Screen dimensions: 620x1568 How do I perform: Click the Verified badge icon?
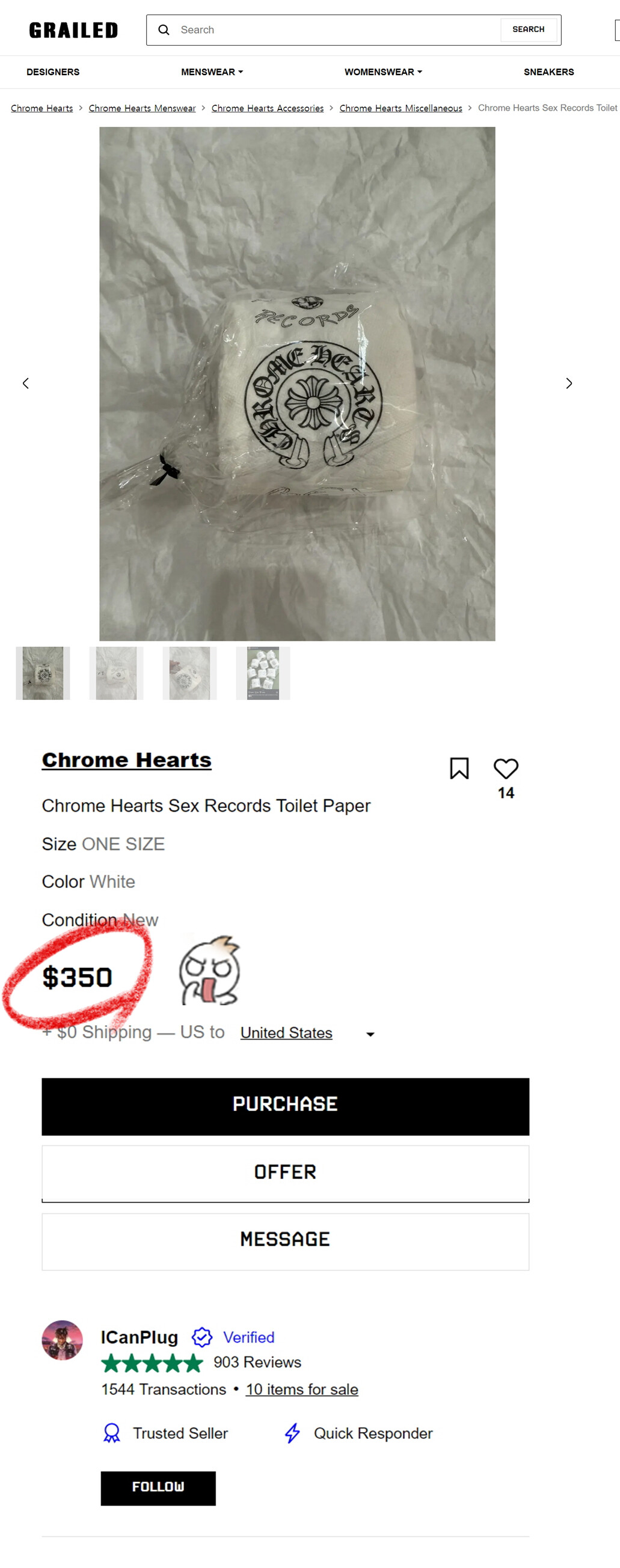pos(201,1337)
